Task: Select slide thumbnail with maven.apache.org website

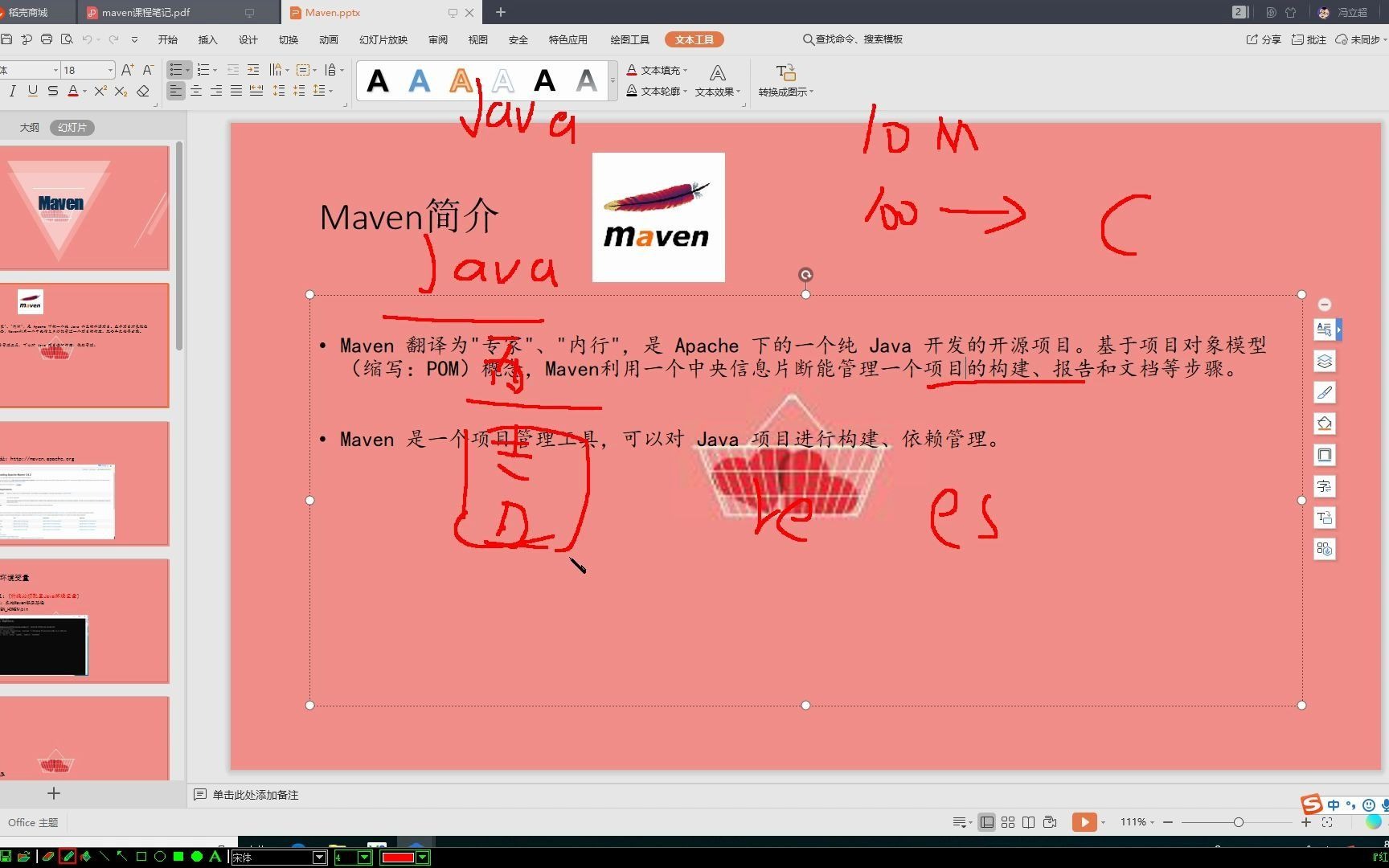Action: pos(84,483)
